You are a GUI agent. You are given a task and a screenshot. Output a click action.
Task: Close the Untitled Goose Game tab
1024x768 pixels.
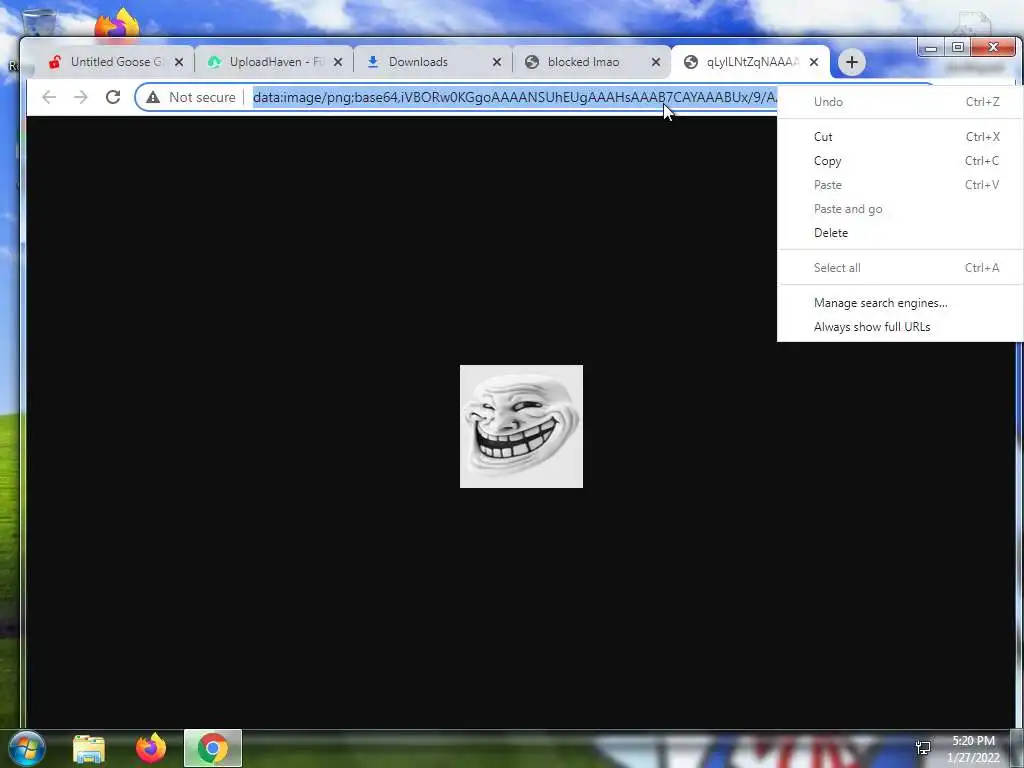tap(179, 62)
